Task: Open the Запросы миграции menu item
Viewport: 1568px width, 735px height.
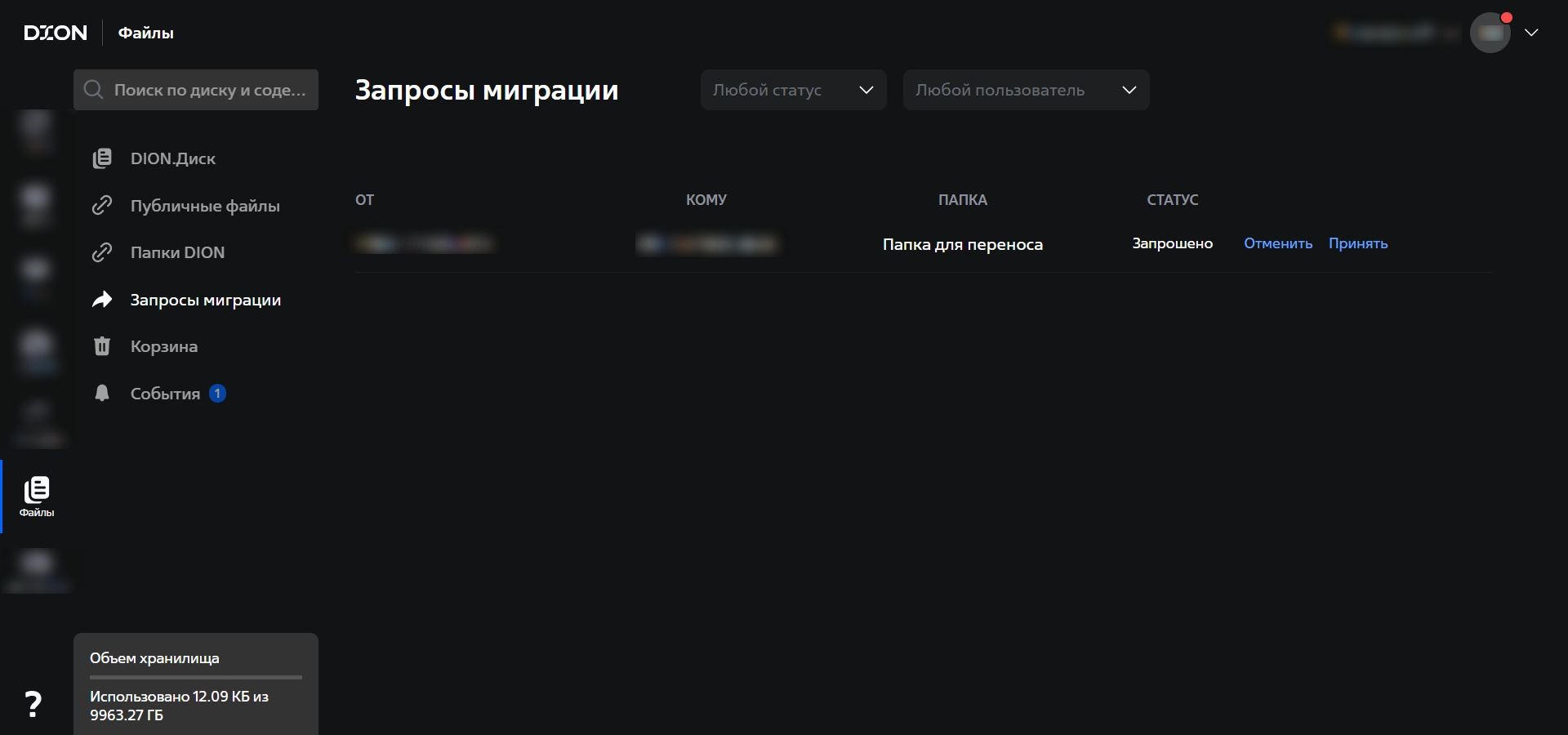Action: click(205, 300)
